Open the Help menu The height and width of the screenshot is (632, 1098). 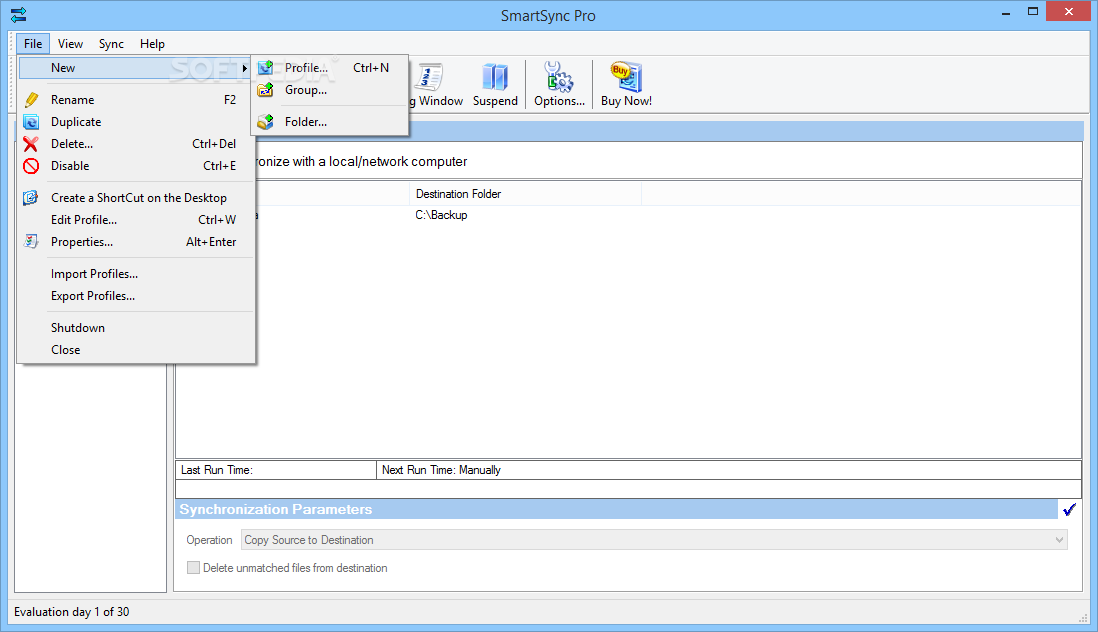tap(152, 43)
